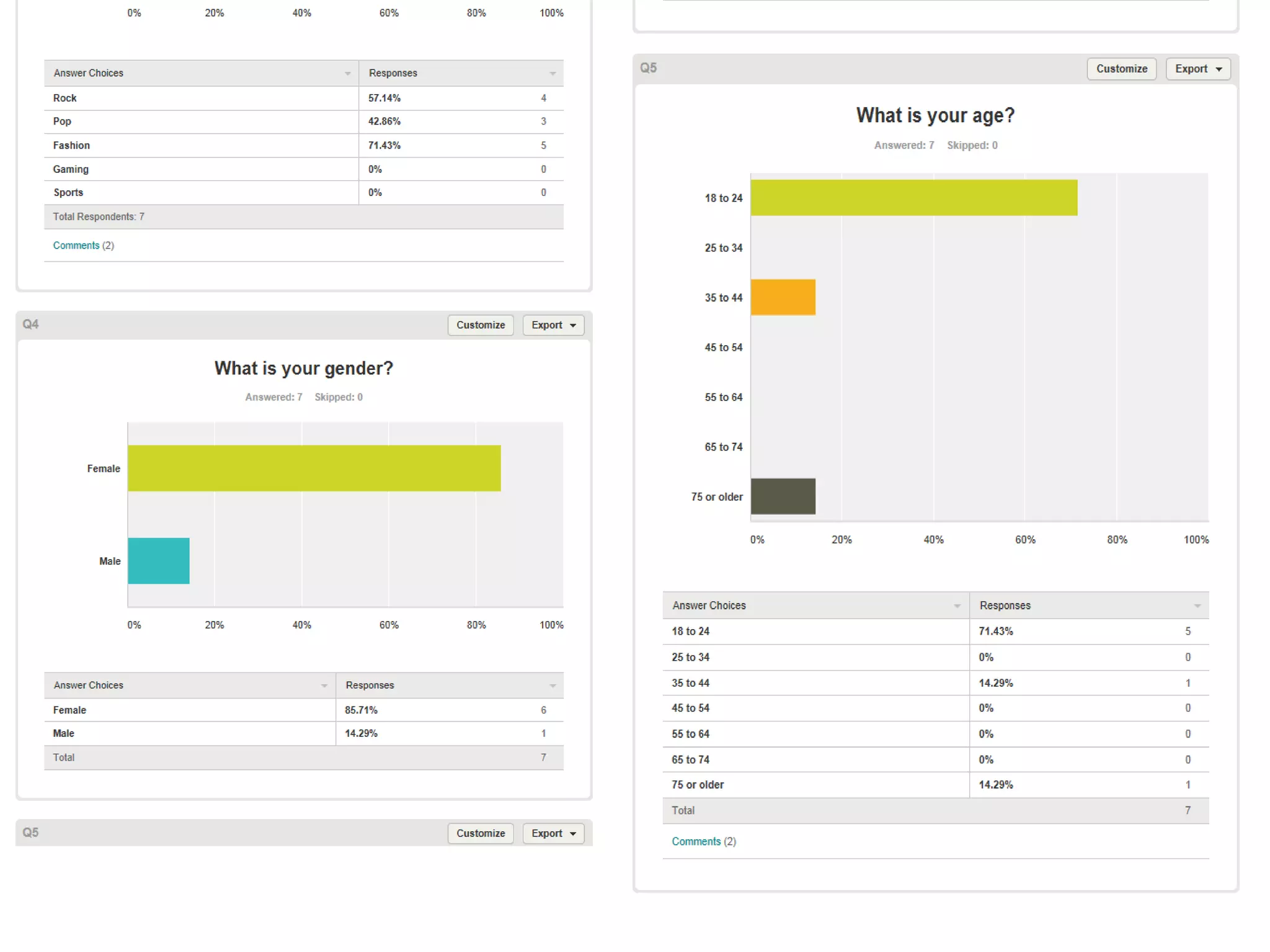Click the Female bar in gender chart

point(314,468)
